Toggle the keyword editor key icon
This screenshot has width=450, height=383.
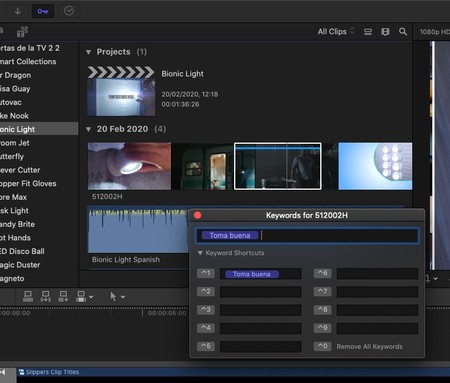(43, 11)
